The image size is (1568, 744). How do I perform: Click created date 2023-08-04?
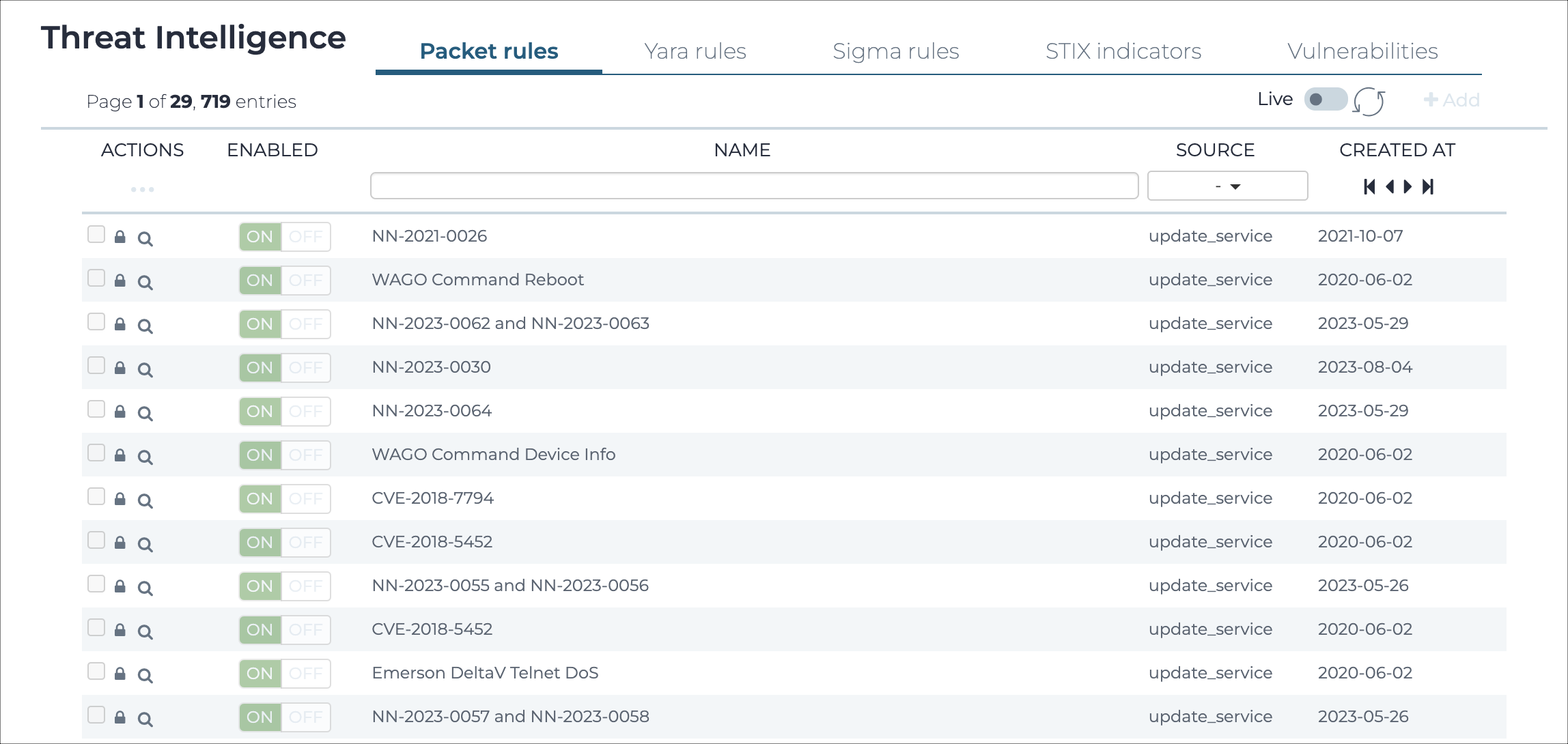[1365, 367]
